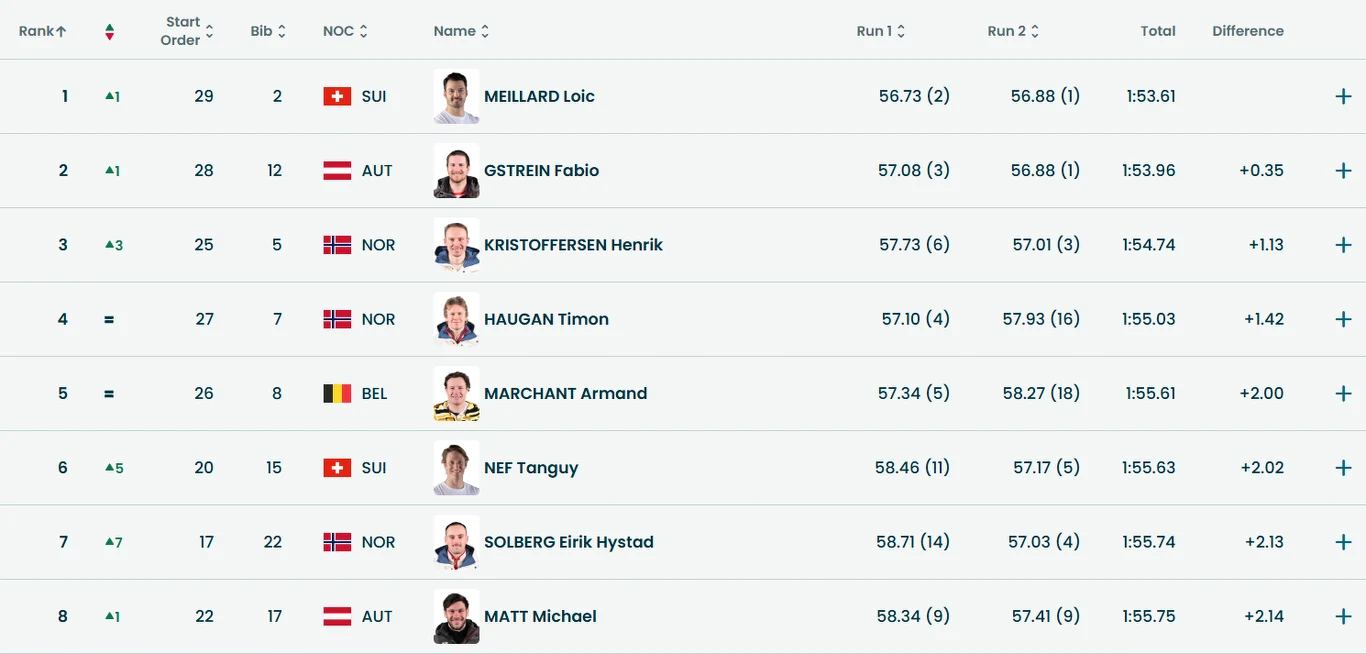
Task: Sort the table by the Rank column
Action: pos(42,30)
